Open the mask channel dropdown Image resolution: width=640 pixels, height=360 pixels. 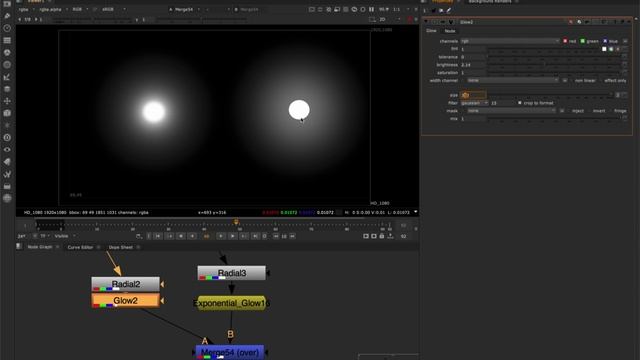[511, 111]
